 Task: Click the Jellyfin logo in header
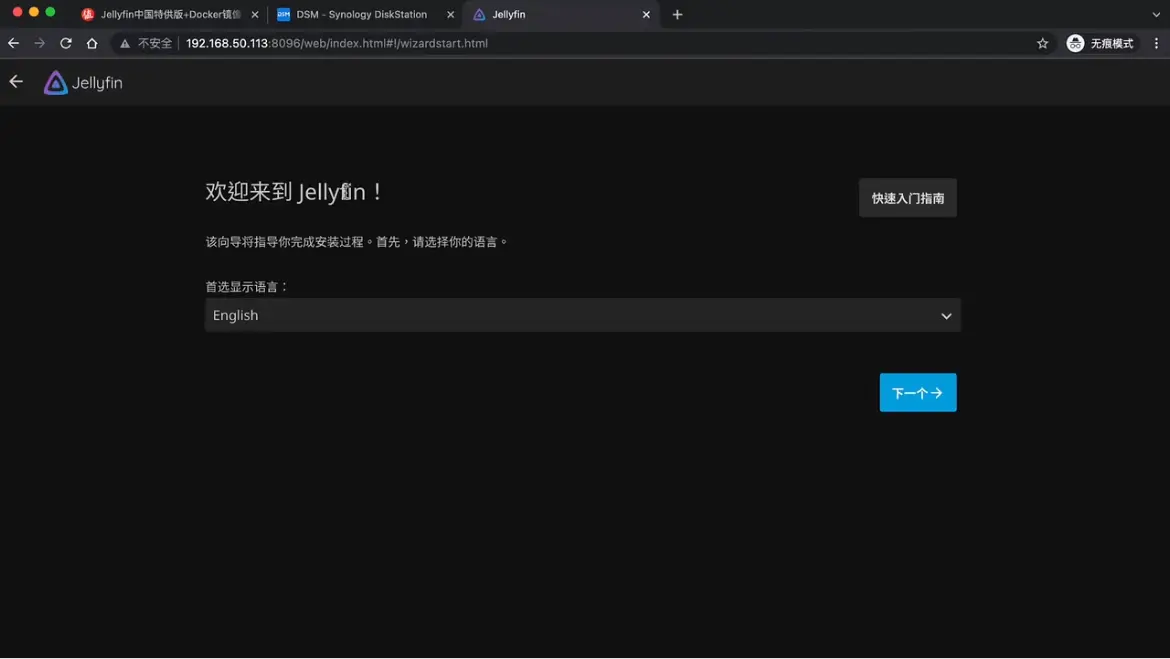point(83,83)
